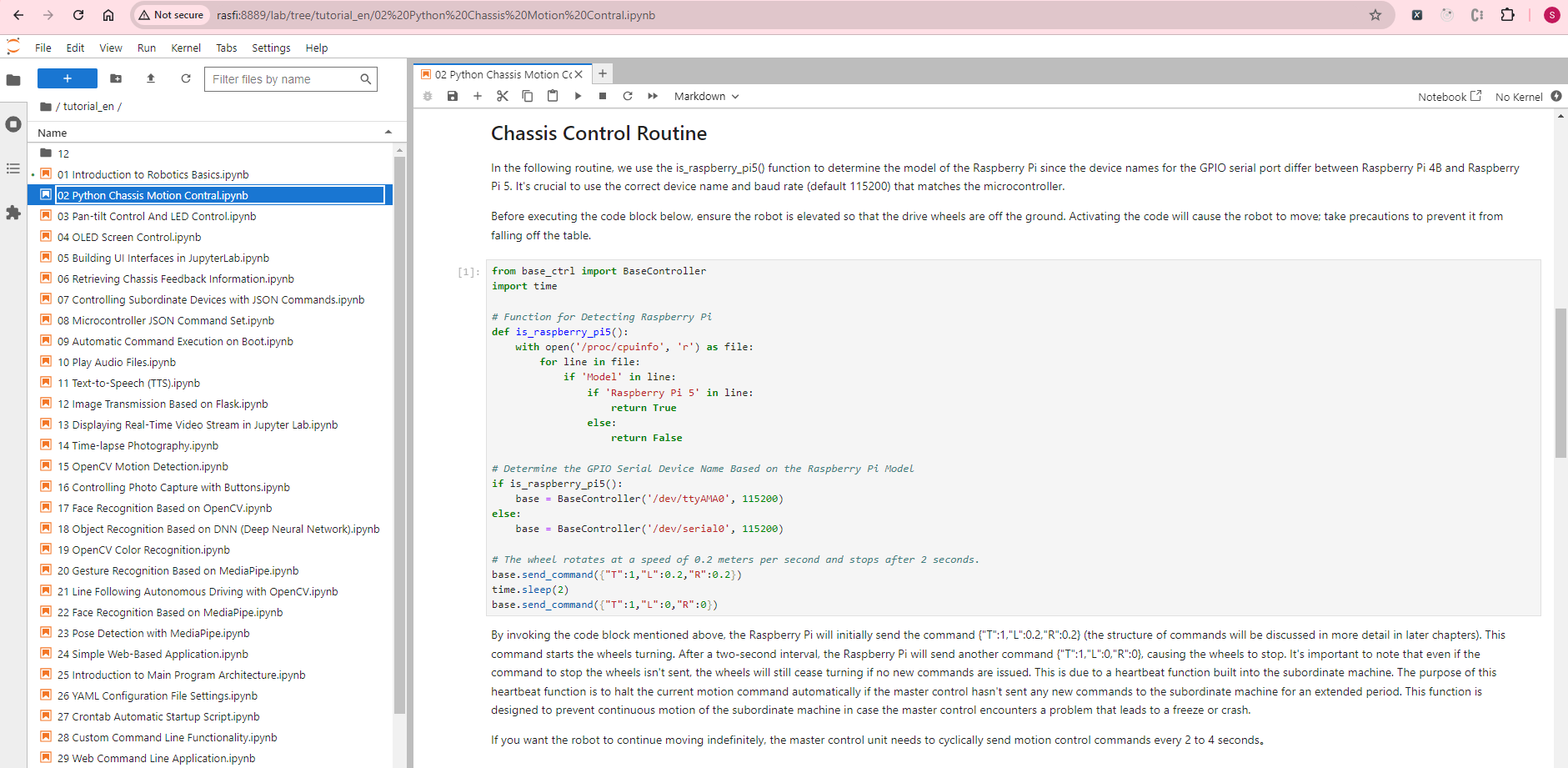Toggle the Name sort direction arrow

[388, 132]
